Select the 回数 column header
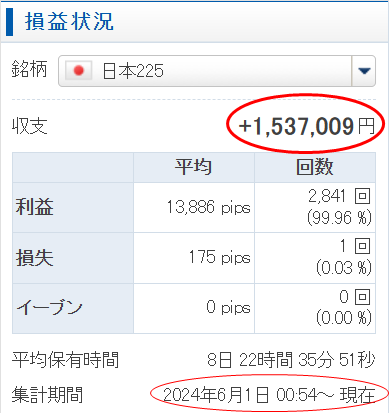Viewport: 389px width, 413px height. 315,167
